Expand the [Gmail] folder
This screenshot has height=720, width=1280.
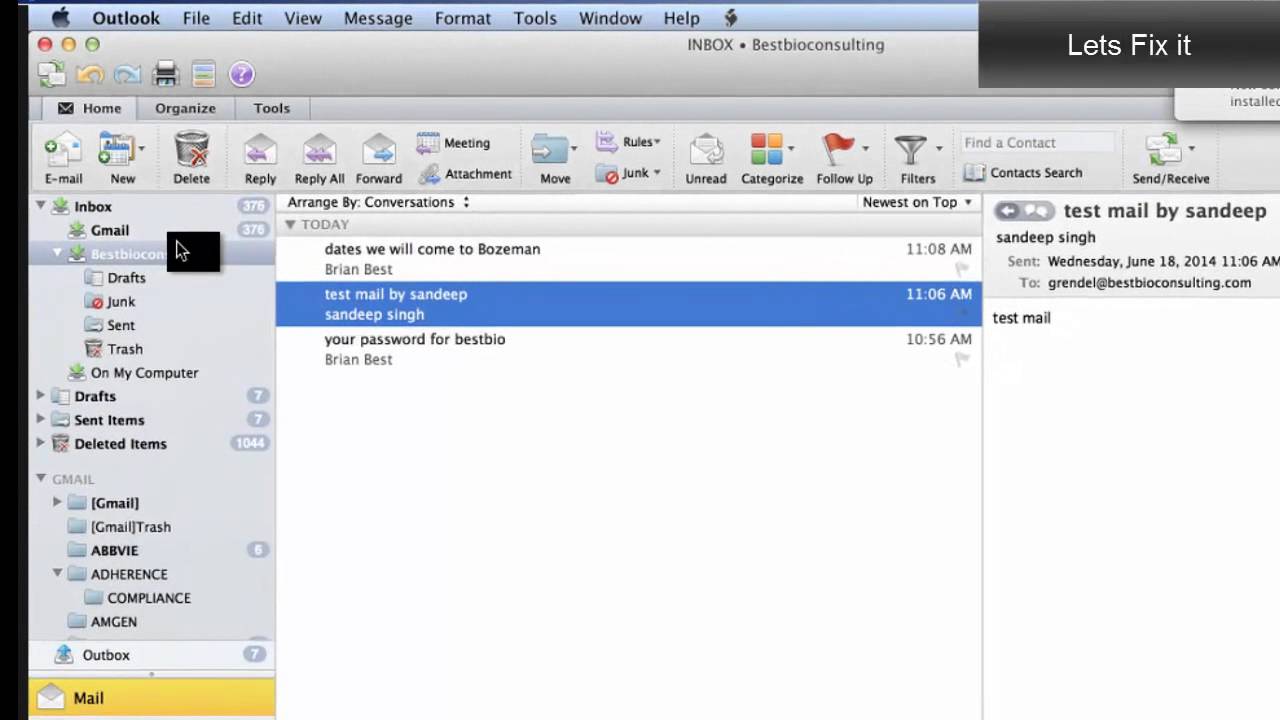click(58, 502)
